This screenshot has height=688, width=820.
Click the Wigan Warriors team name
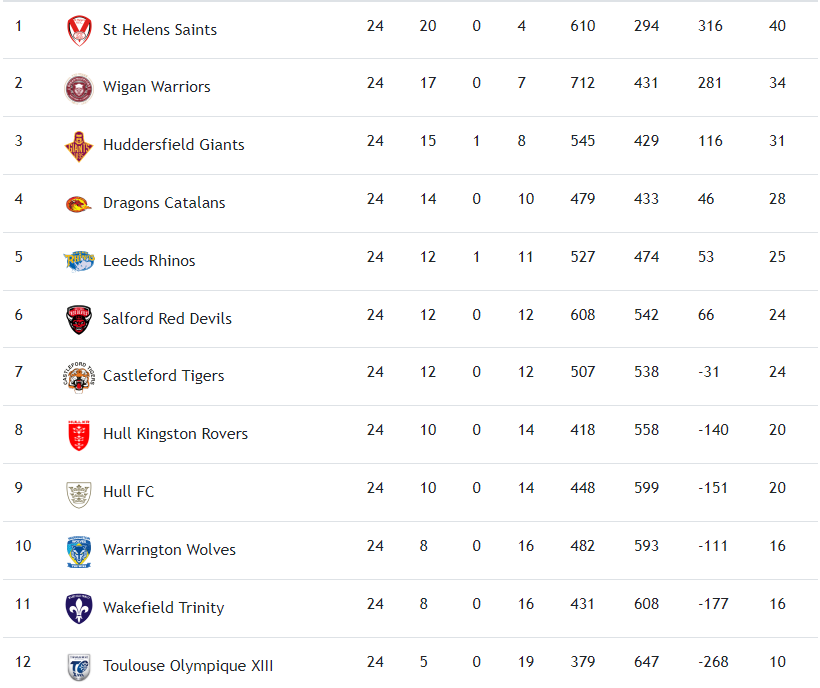(x=157, y=87)
